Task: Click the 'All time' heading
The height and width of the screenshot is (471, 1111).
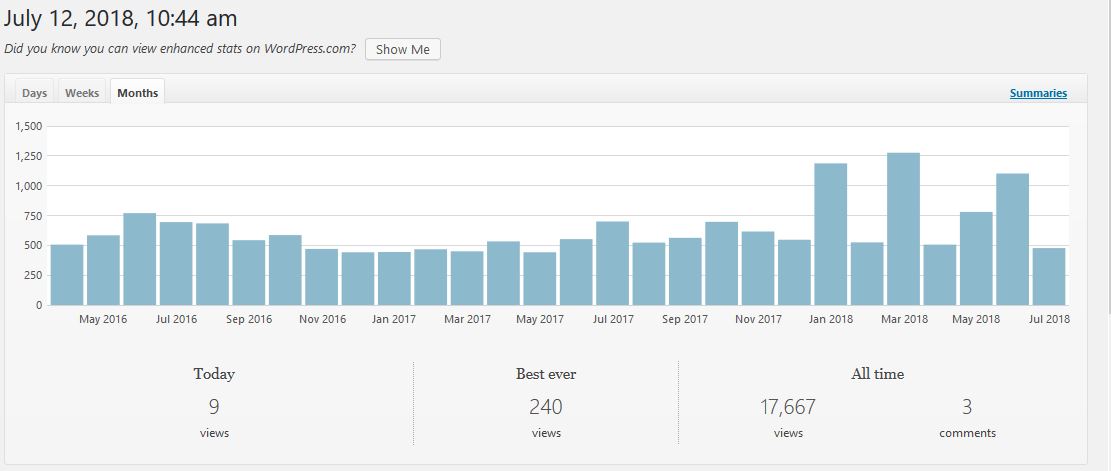Action: pyautogui.click(x=877, y=374)
